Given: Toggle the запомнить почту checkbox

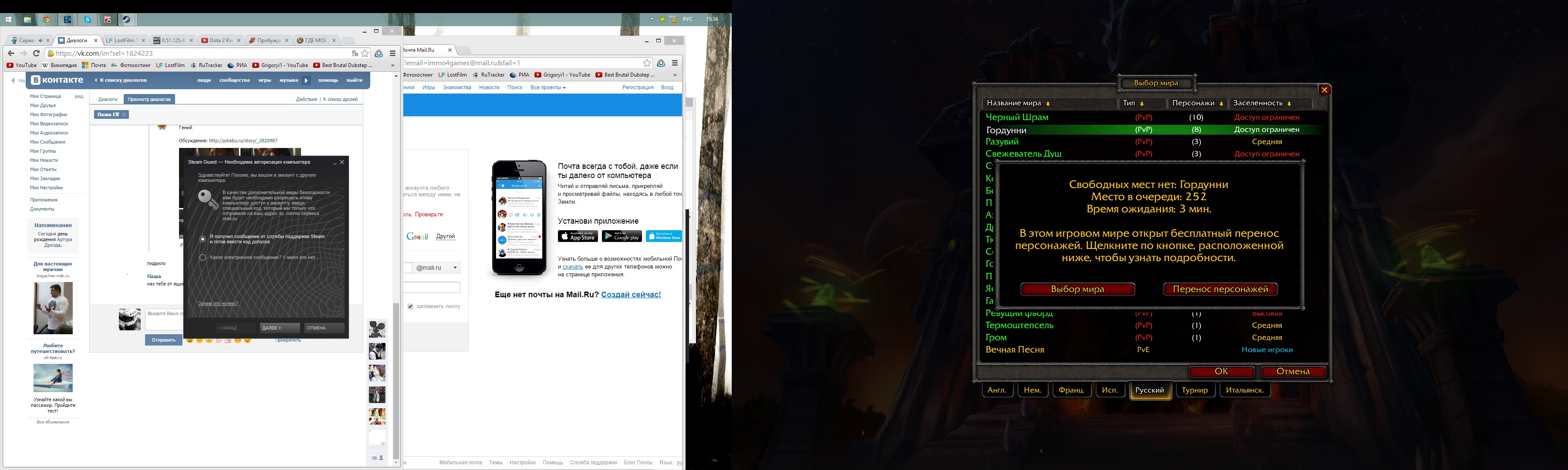Looking at the screenshot, I should (410, 306).
